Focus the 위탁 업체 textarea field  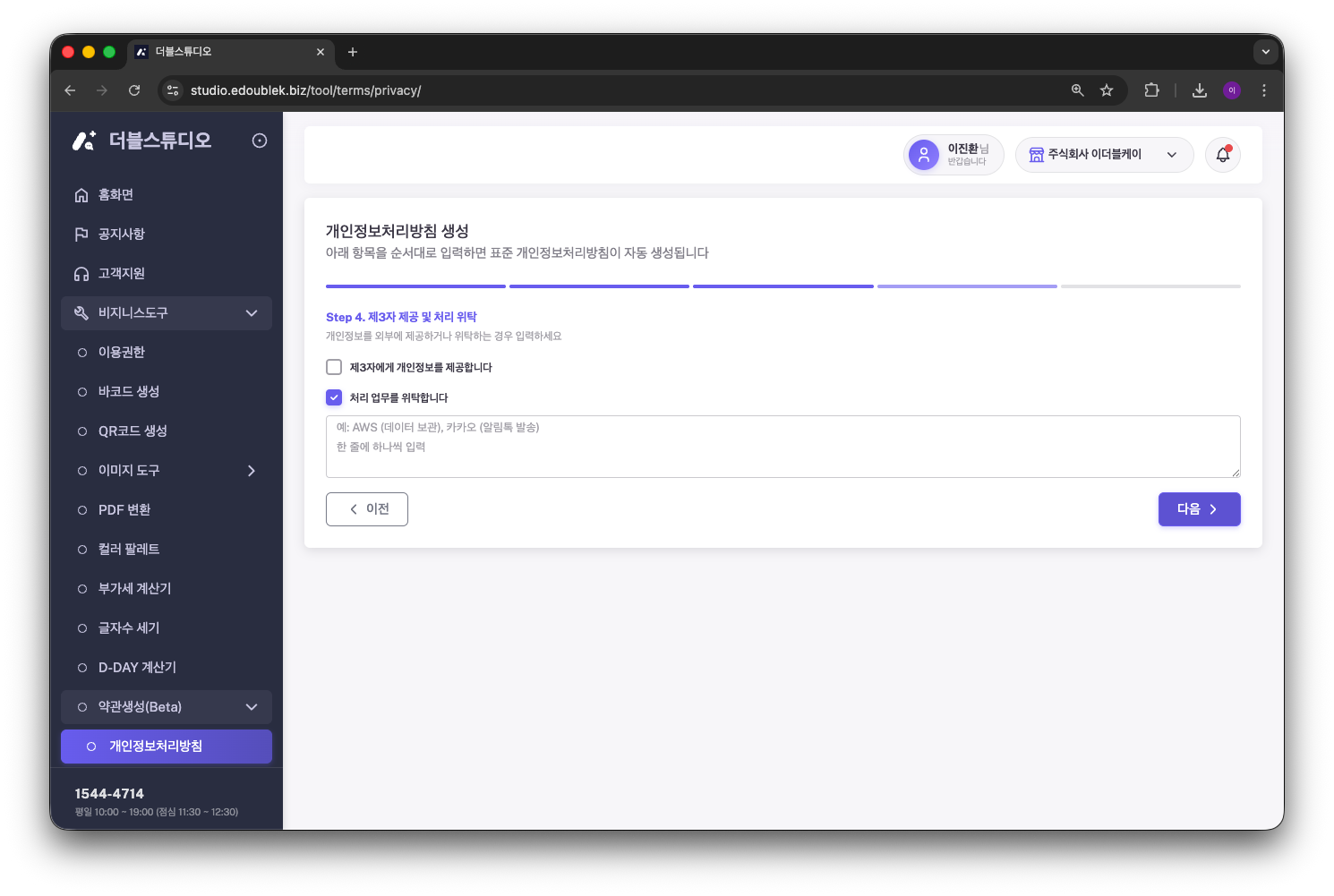point(783,447)
